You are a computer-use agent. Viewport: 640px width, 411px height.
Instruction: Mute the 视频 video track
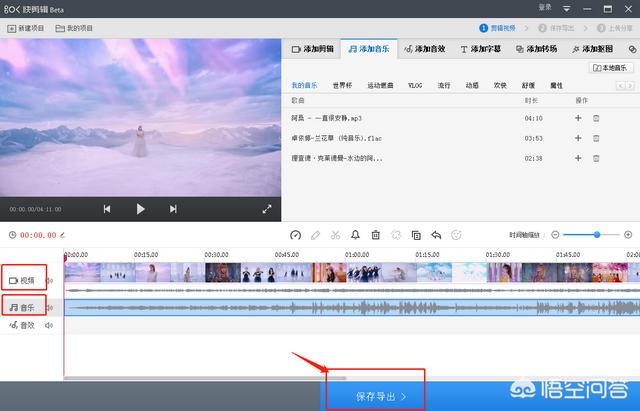click(50, 280)
